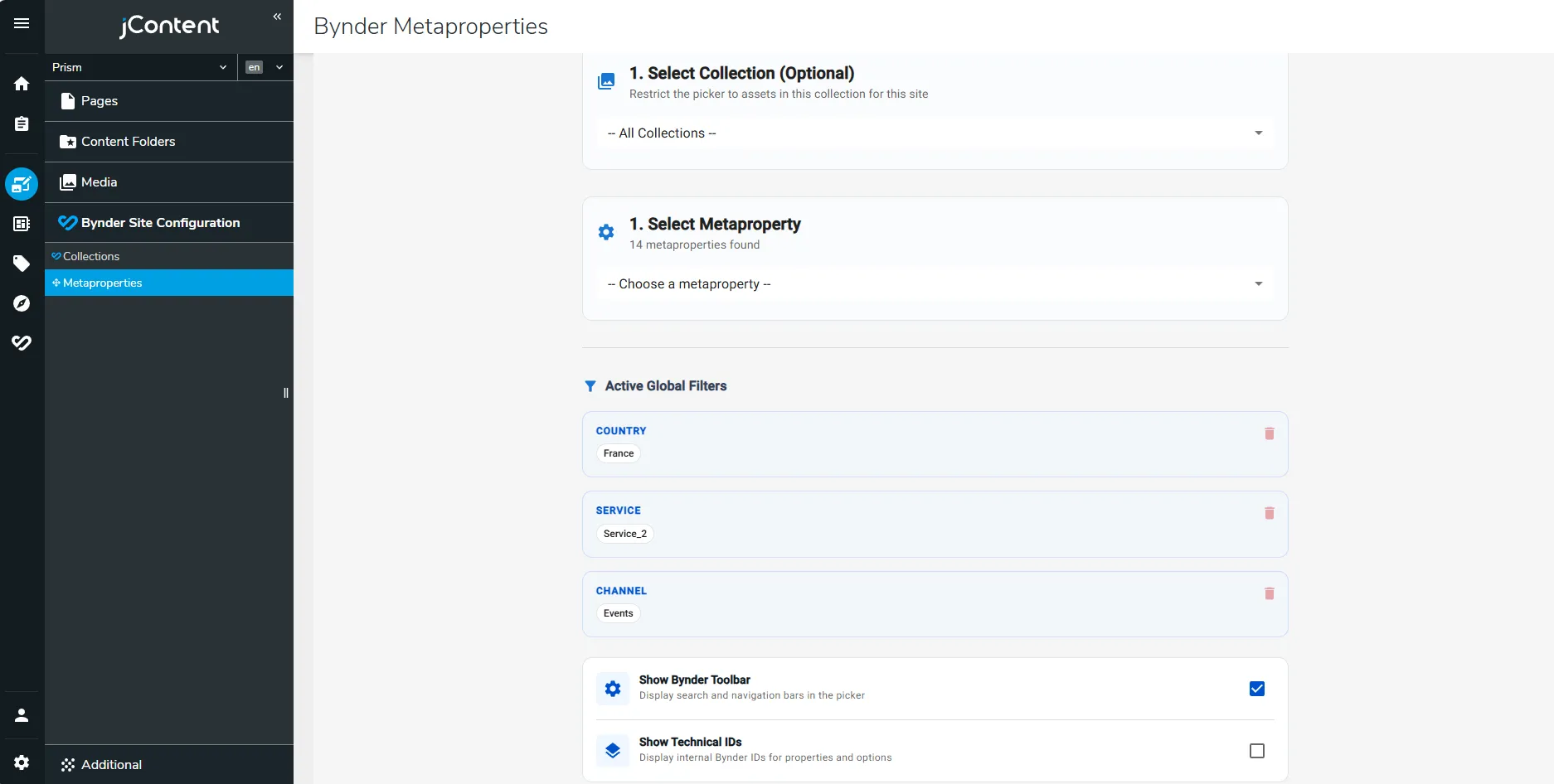Click the Events filter chip
Viewport: 1554px width, 784px height.
click(x=619, y=613)
